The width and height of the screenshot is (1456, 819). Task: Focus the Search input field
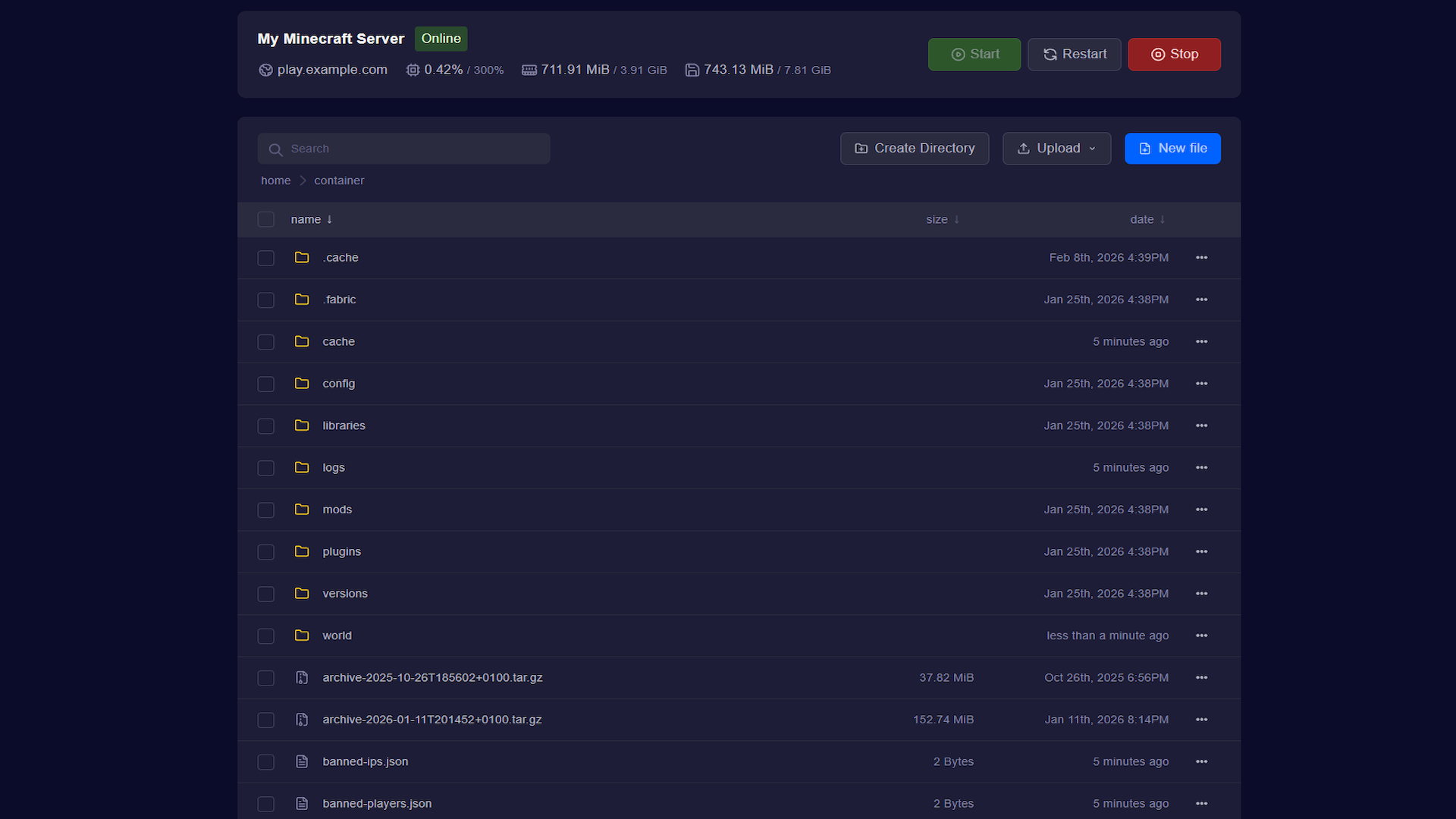(403, 149)
